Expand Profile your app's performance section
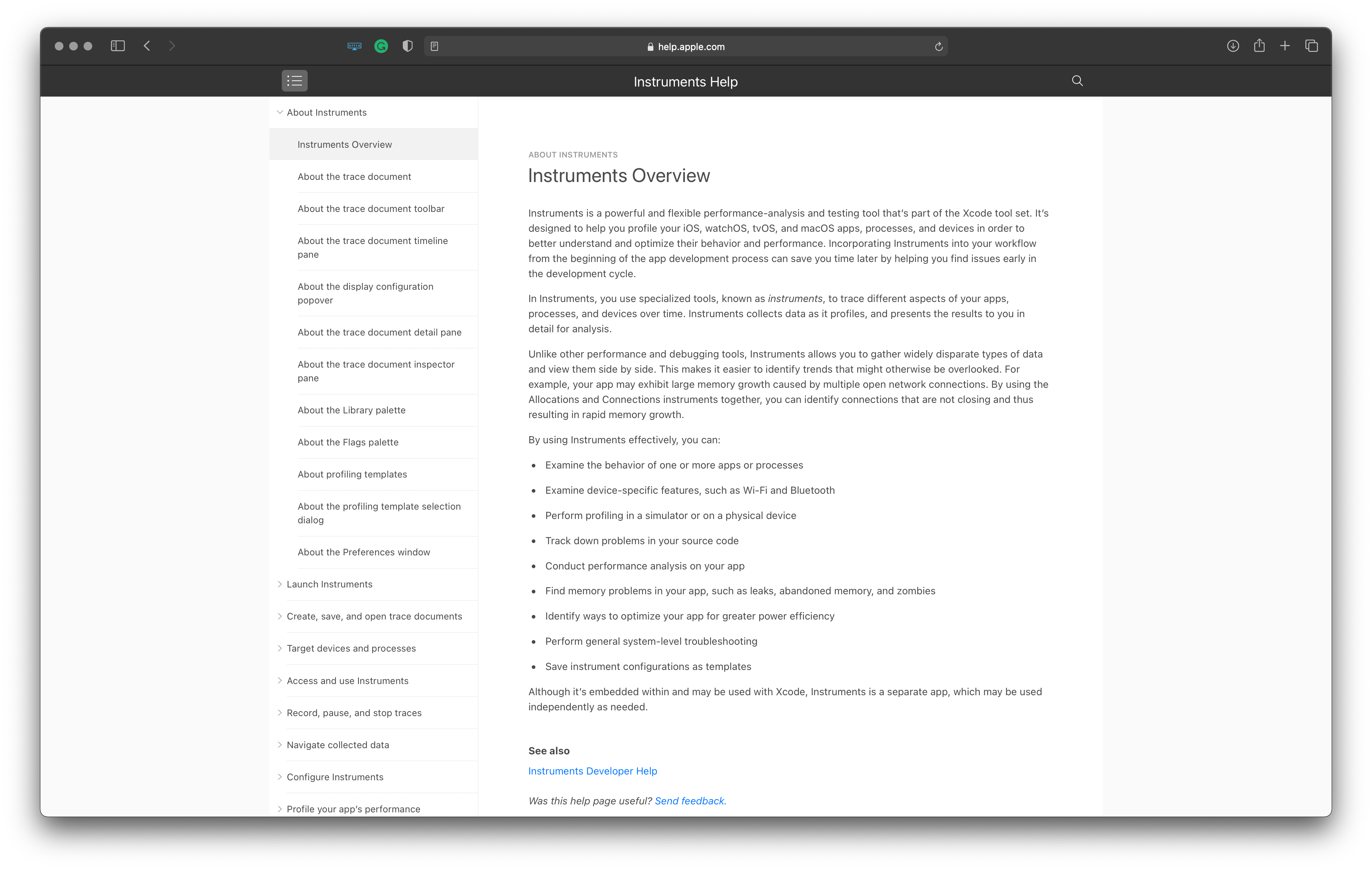Image resolution: width=1372 pixels, height=870 pixels. [280, 809]
